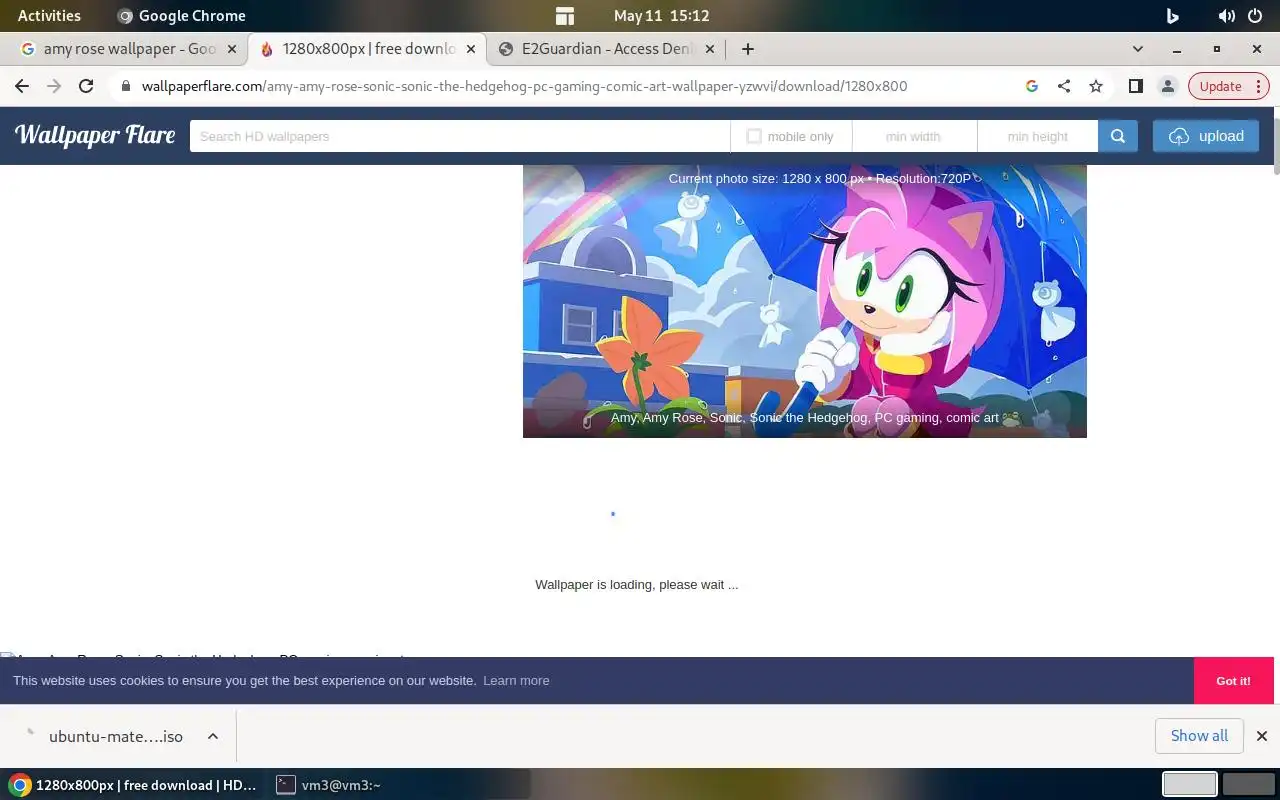Close the E2Guardian tab
This screenshot has width=1280, height=800.
(710, 48)
